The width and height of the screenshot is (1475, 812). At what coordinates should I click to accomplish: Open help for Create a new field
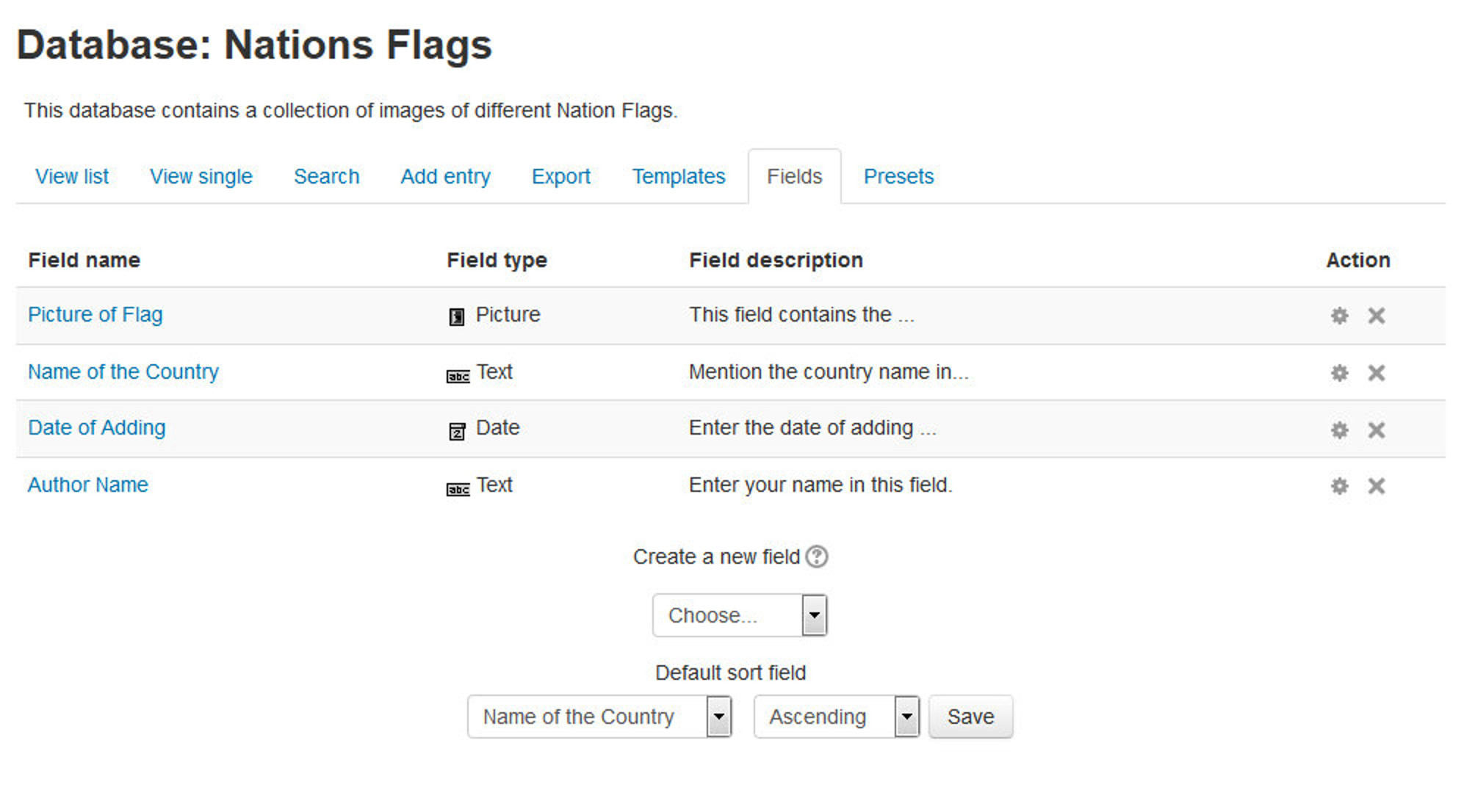click(817, 557)
